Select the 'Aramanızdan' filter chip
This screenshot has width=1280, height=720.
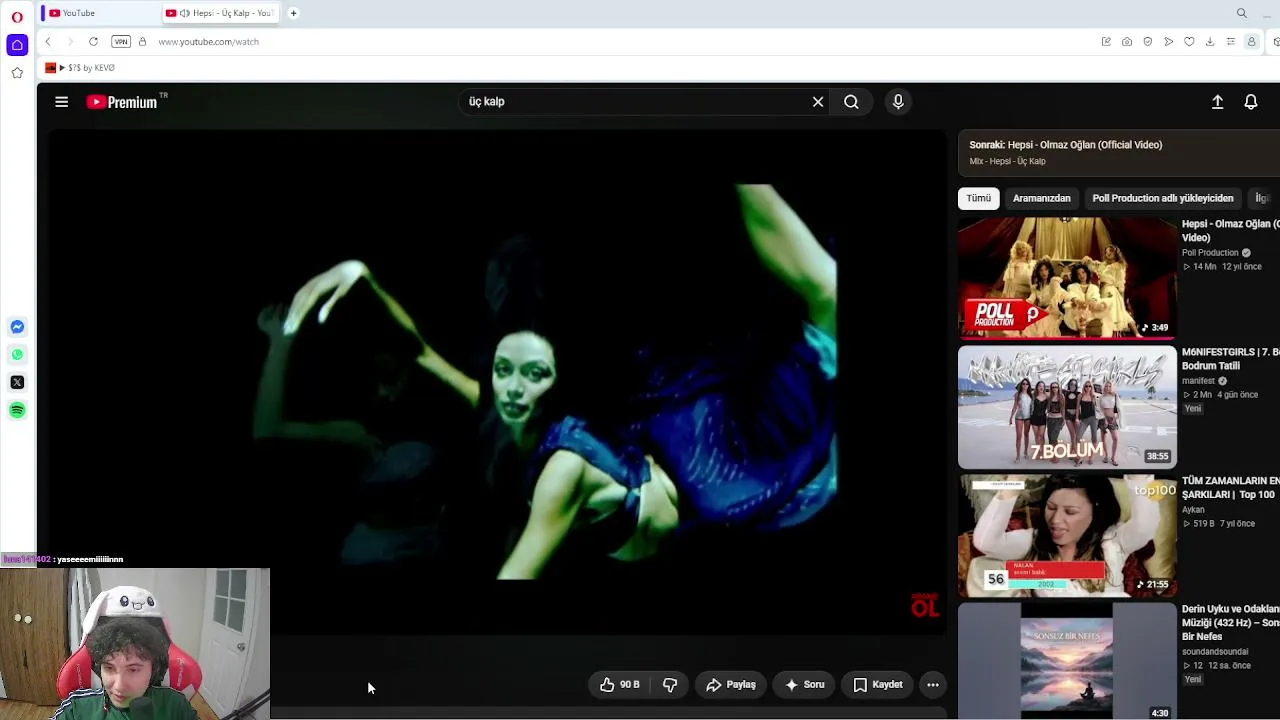pyautogui.click(x=1041, y=198)
